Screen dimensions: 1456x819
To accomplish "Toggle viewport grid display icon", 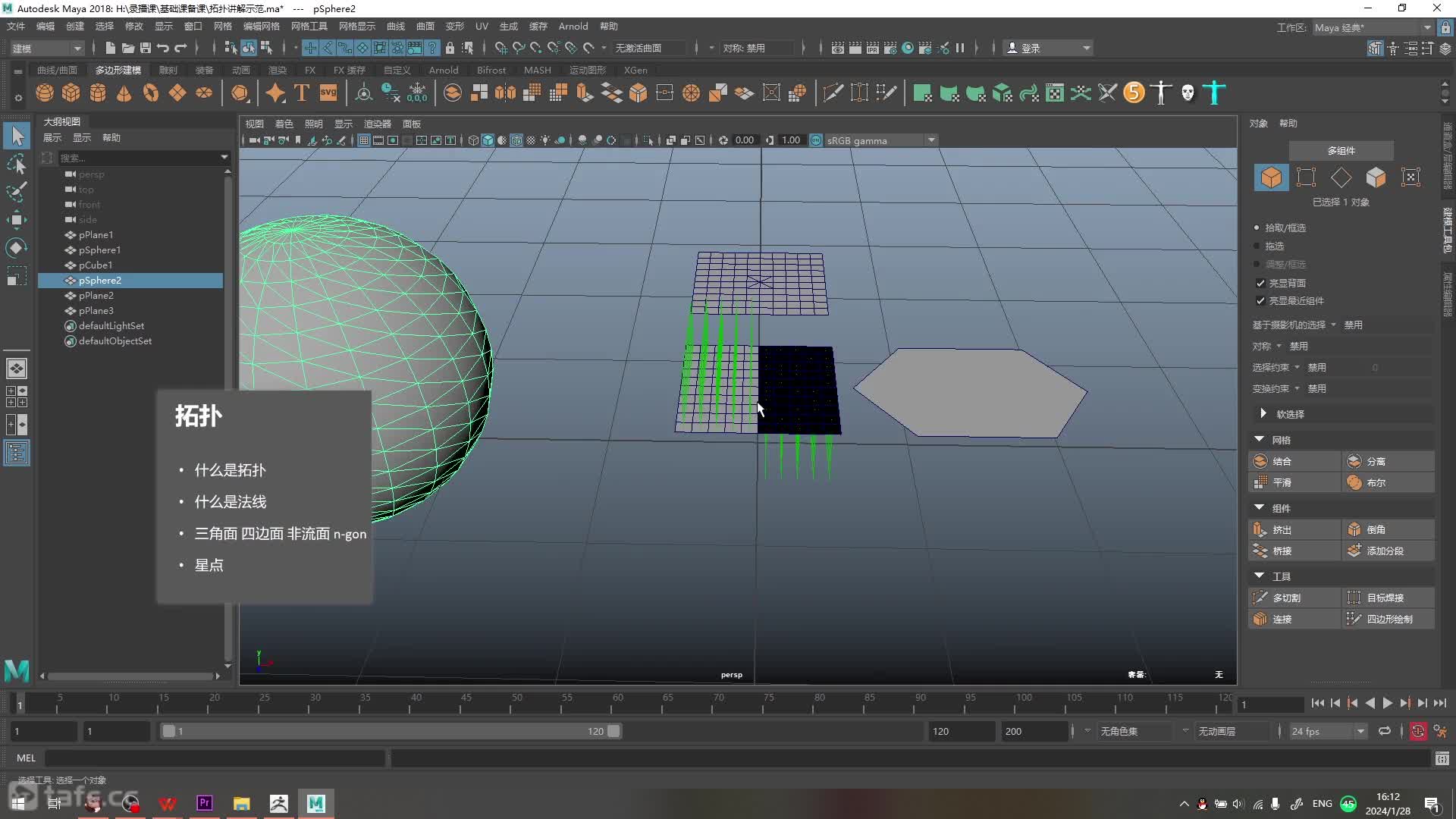I will pos(364,140).
